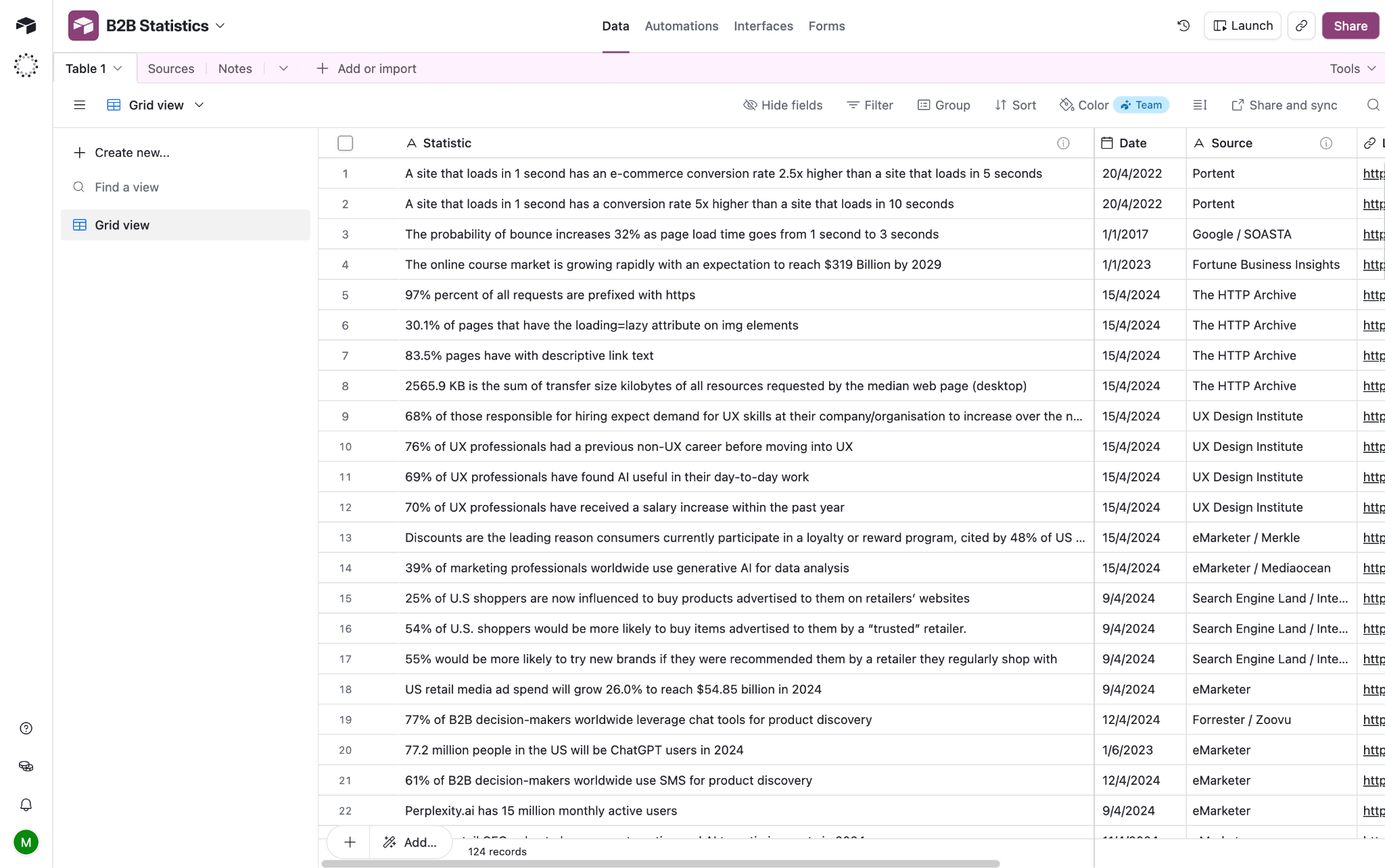
Task: Open the Sort option
Action: click(x=1015, y=105)
